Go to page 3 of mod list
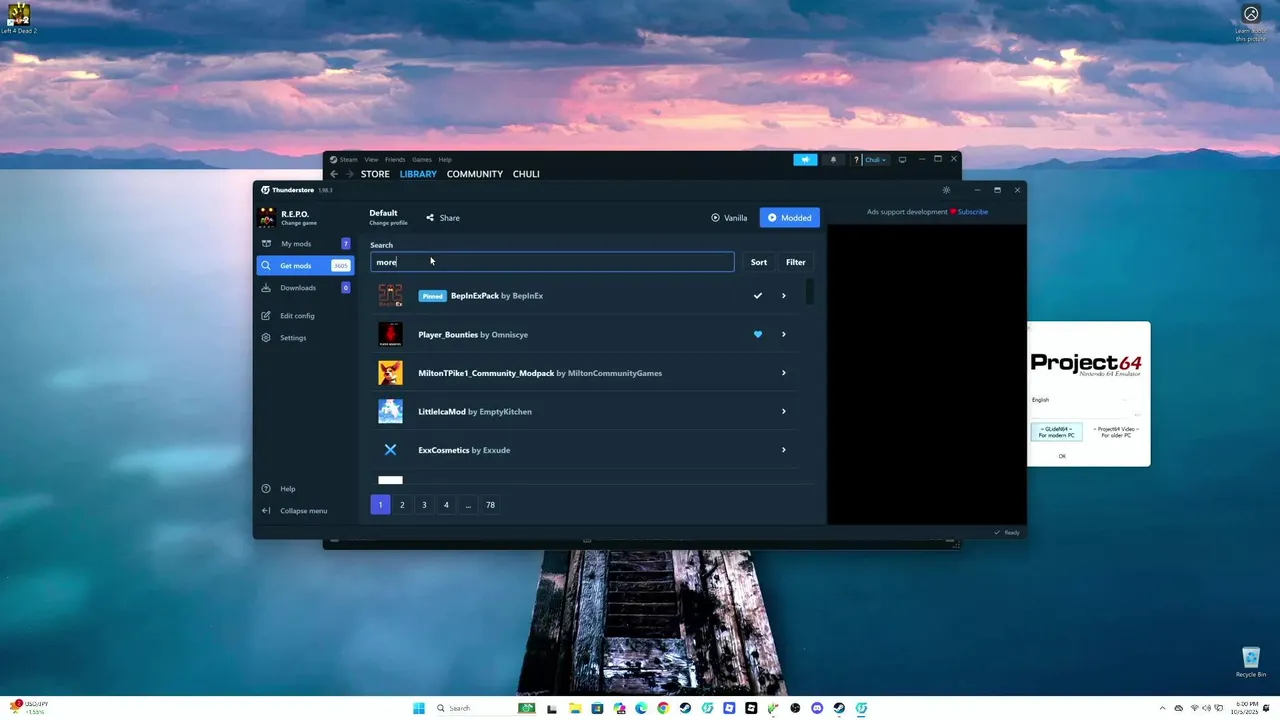 coord(424,505)
